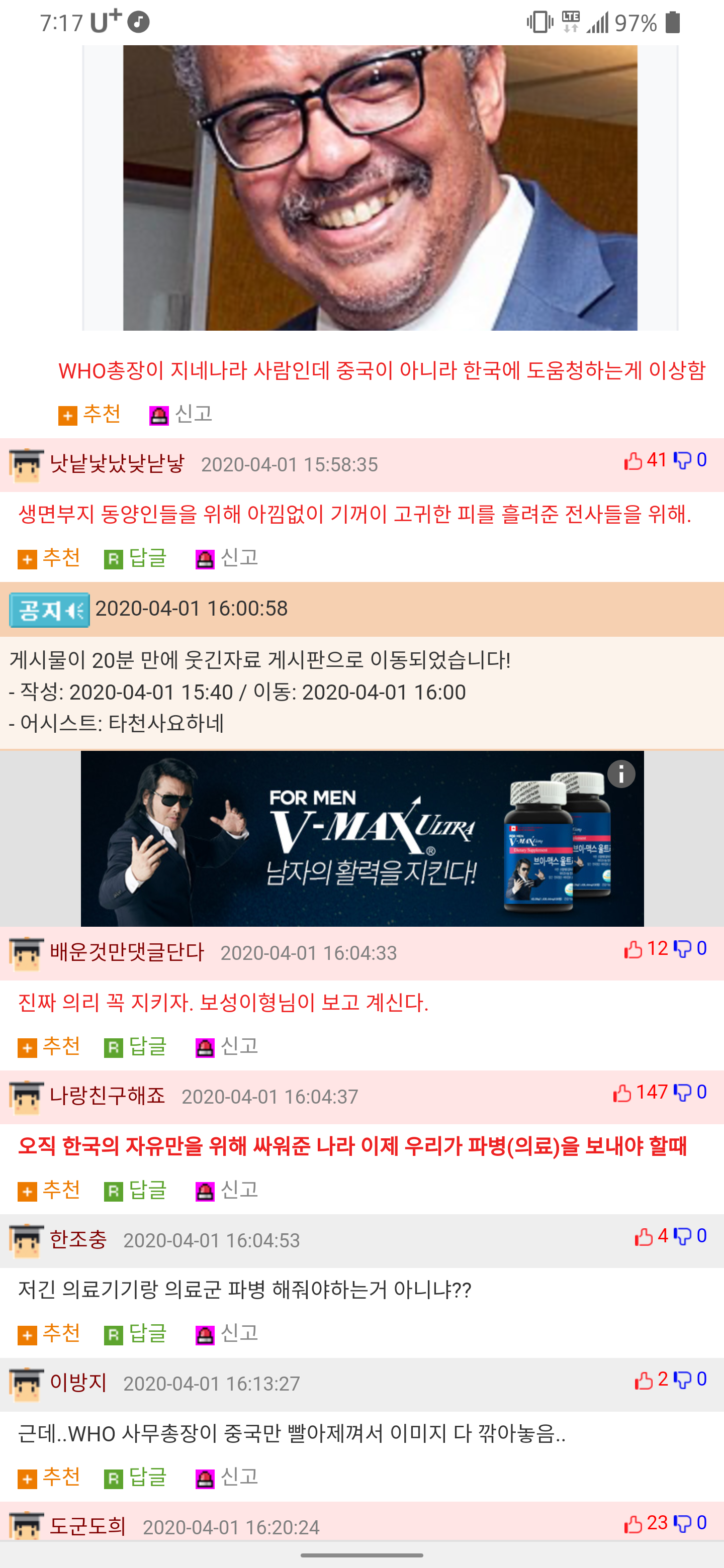Recommend 한조충's comment with 추천

[49, 1334]
